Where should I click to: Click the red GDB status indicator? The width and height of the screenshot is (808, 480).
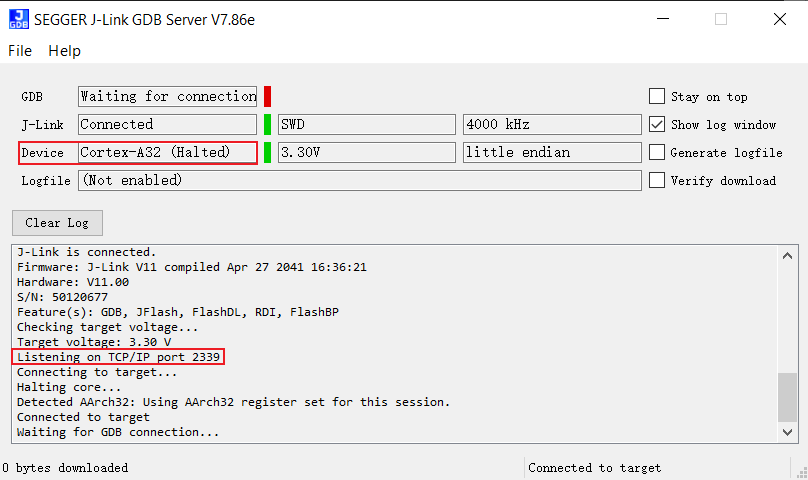267,96
